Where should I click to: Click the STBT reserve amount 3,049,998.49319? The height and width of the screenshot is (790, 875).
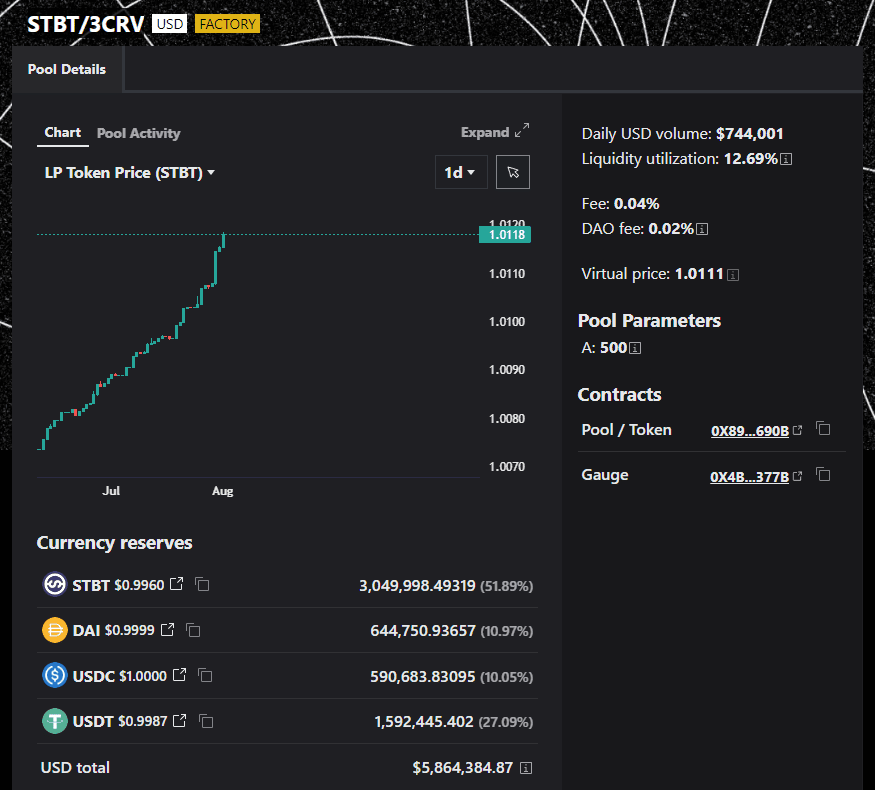pyautogui.click(x=417, y=586)
